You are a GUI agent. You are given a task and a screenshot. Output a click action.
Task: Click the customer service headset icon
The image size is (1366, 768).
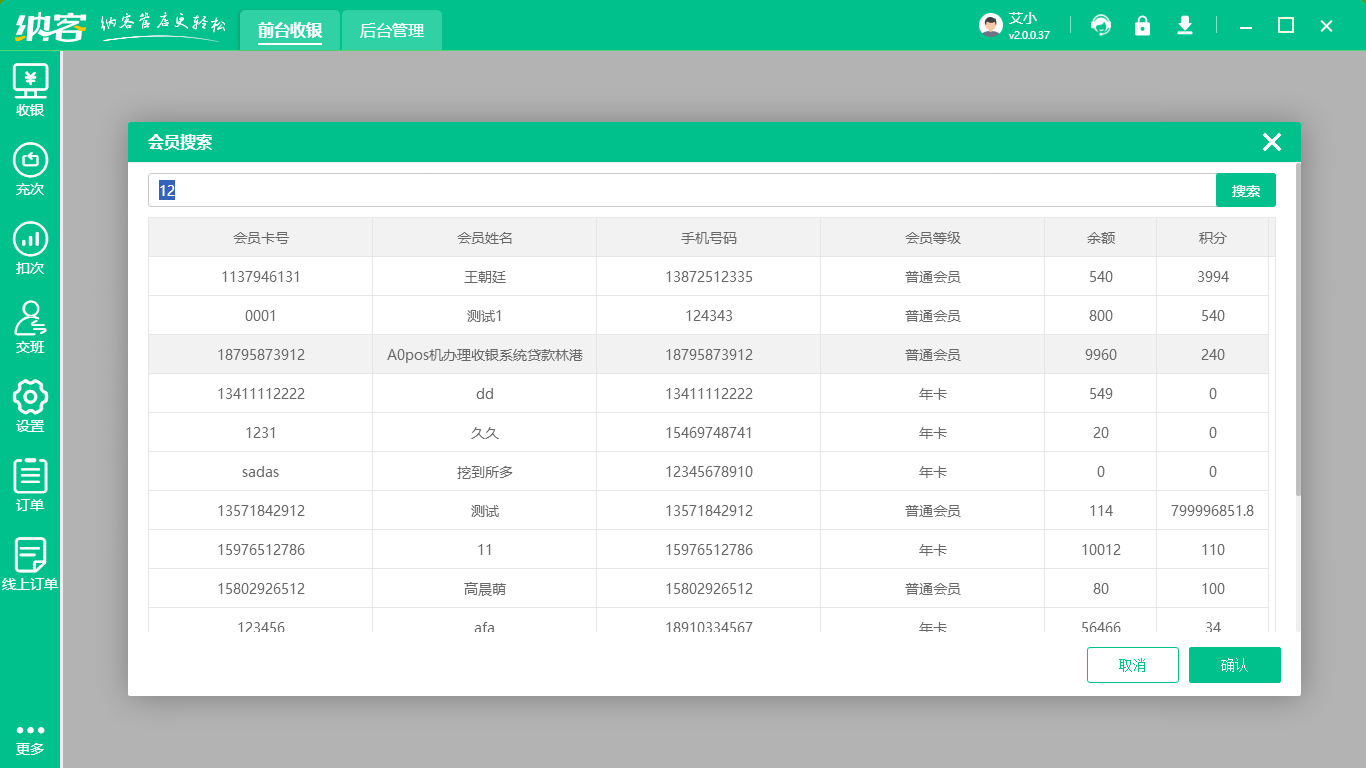[x=1101, y=26]
